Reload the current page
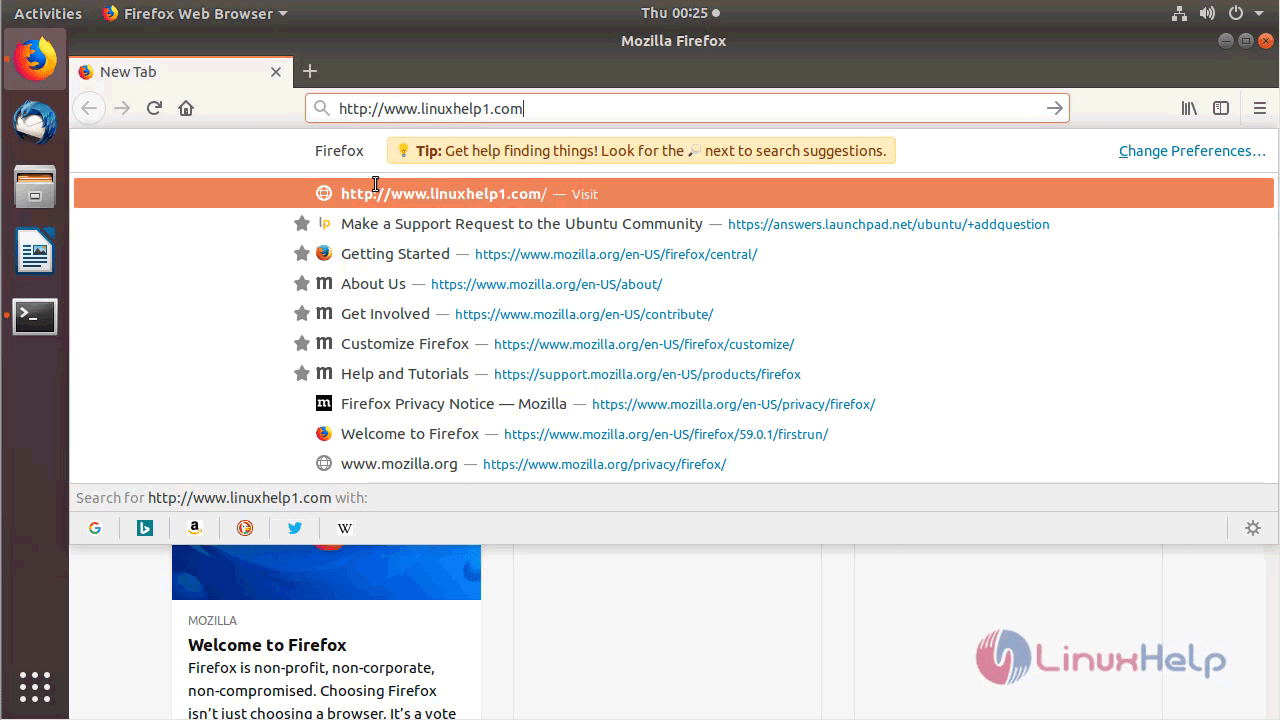Screen dimensions: 1280x720 [x=154, y=108]
